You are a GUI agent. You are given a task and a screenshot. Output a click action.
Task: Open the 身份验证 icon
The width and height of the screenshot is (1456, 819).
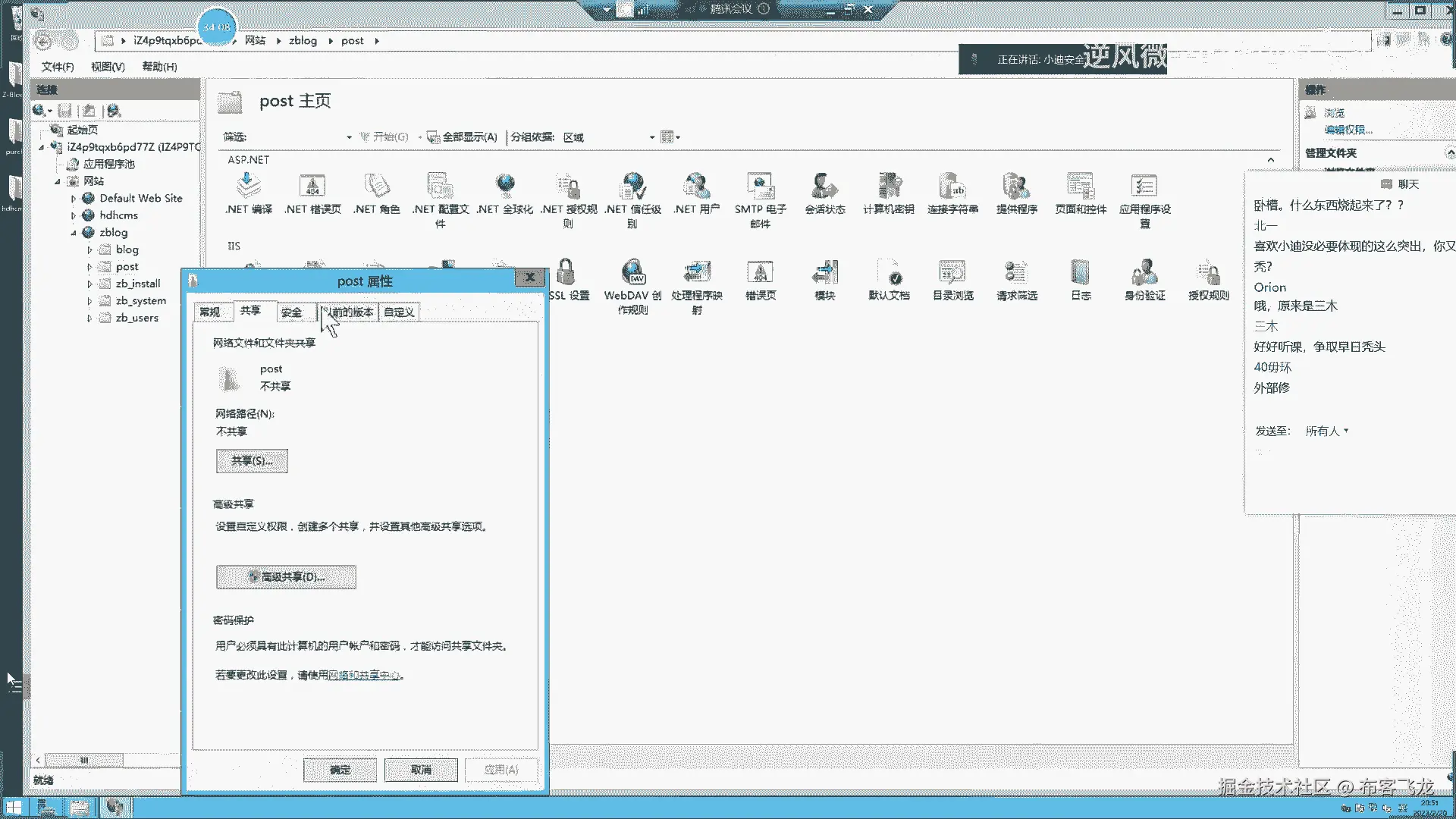[1144, 273]
